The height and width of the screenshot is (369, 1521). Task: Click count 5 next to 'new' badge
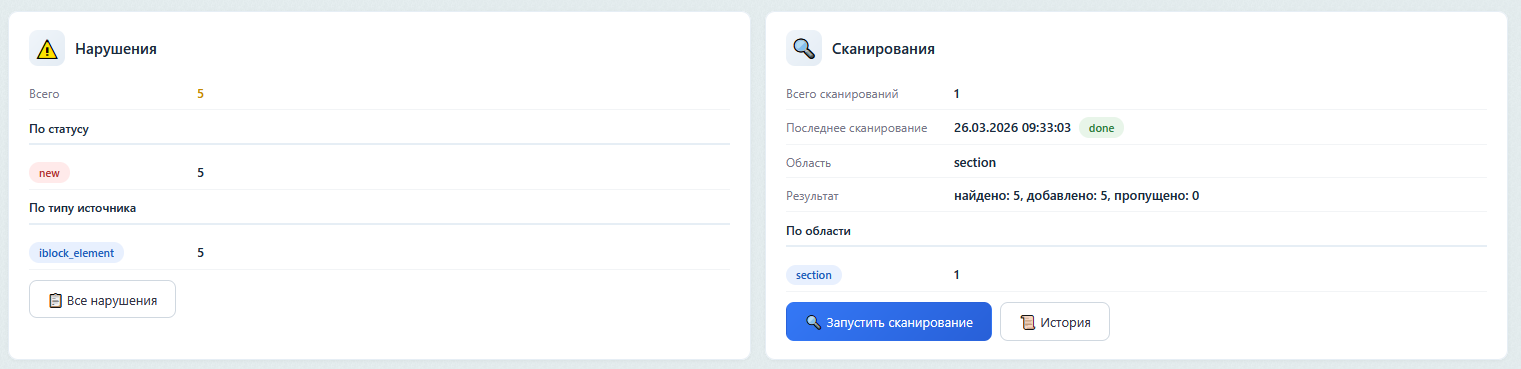200,173
